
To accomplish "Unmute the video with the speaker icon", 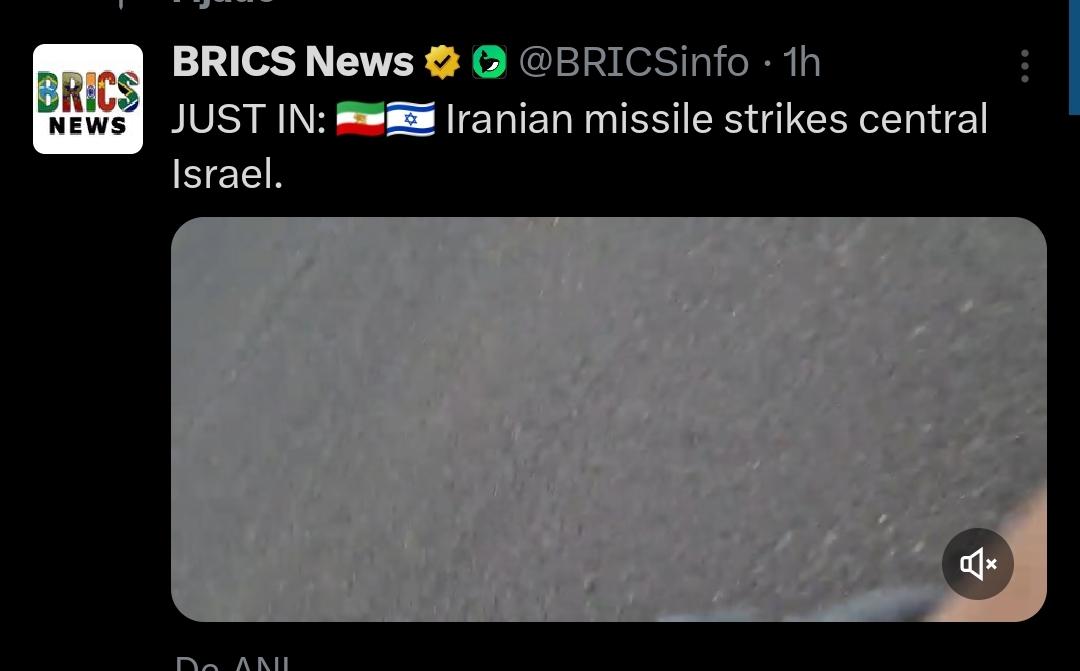I will point(978,564).
